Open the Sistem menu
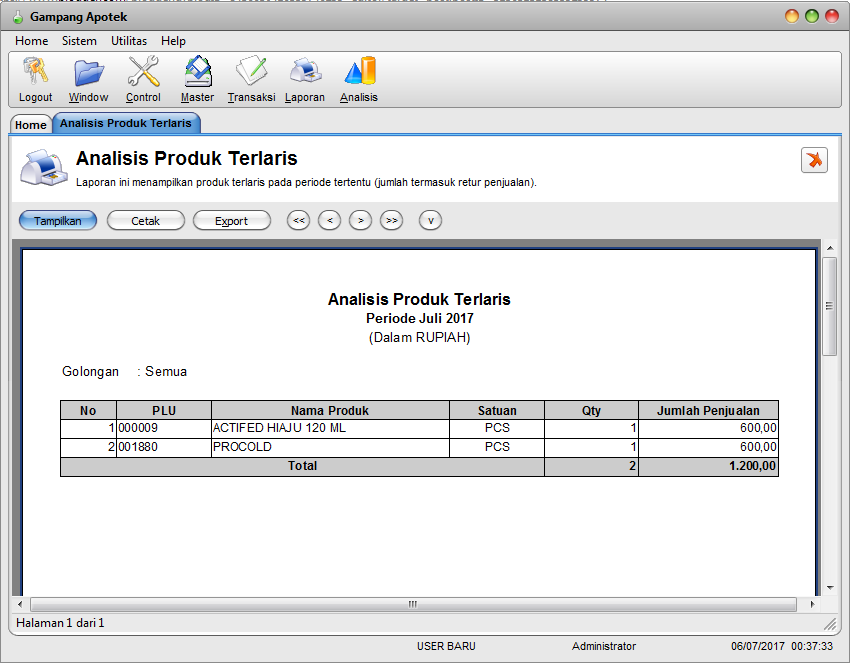 pyautogui.click(x=79, y=41)
